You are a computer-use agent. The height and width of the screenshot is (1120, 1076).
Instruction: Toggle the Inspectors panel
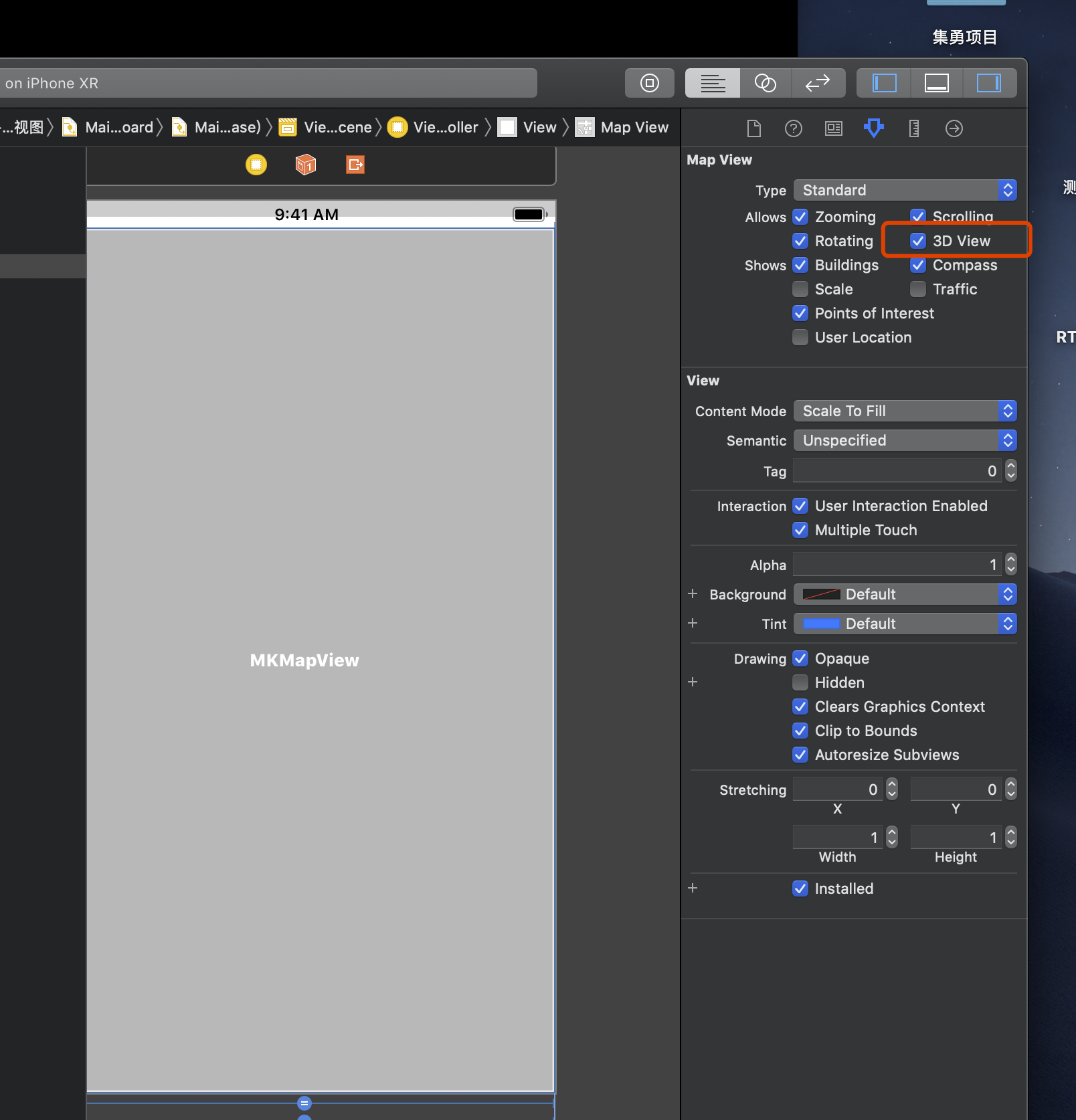989,83
